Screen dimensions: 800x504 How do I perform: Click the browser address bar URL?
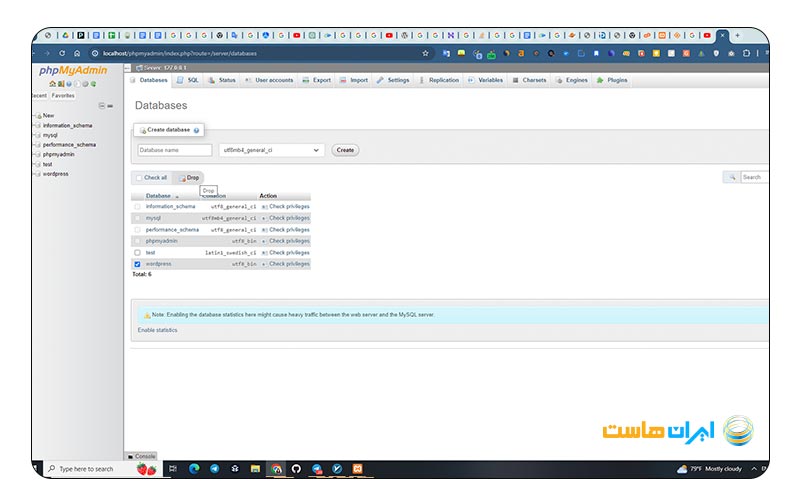coord(180,53)
